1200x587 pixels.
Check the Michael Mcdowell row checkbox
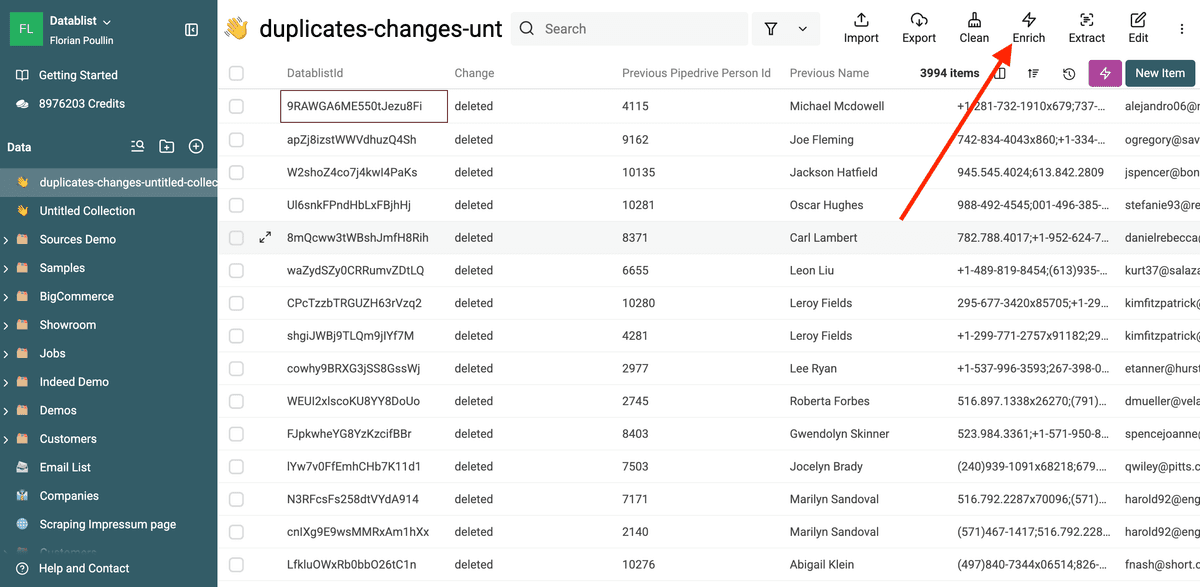[236, 106]
